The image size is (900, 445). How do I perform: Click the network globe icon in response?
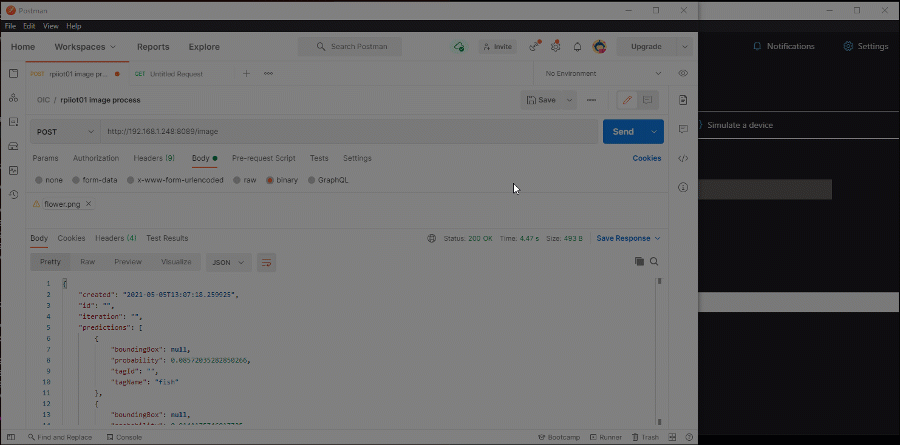[432, 238]
